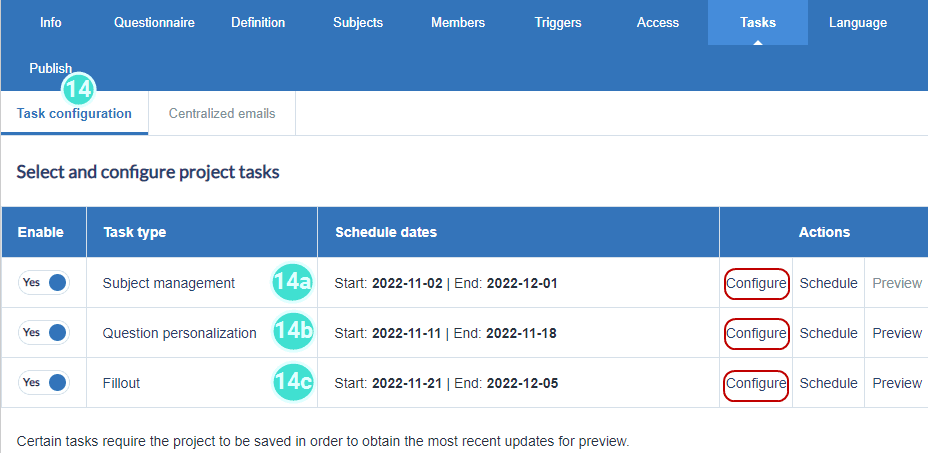This screenshot has width=928, height=453.
Task: Click the Actions column header
Action: (824, 232)
